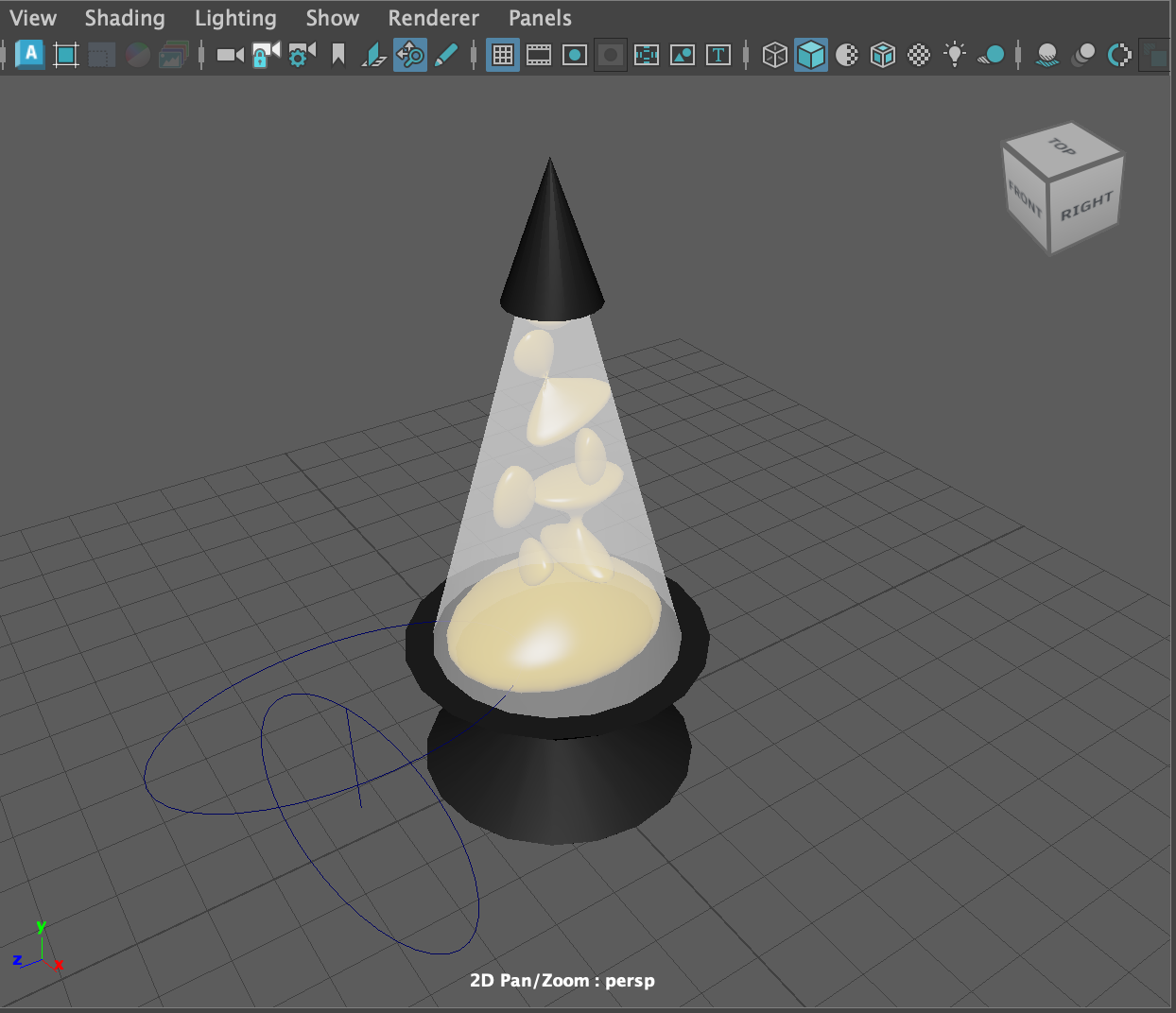Click the Shading menu

click(124, 17)
